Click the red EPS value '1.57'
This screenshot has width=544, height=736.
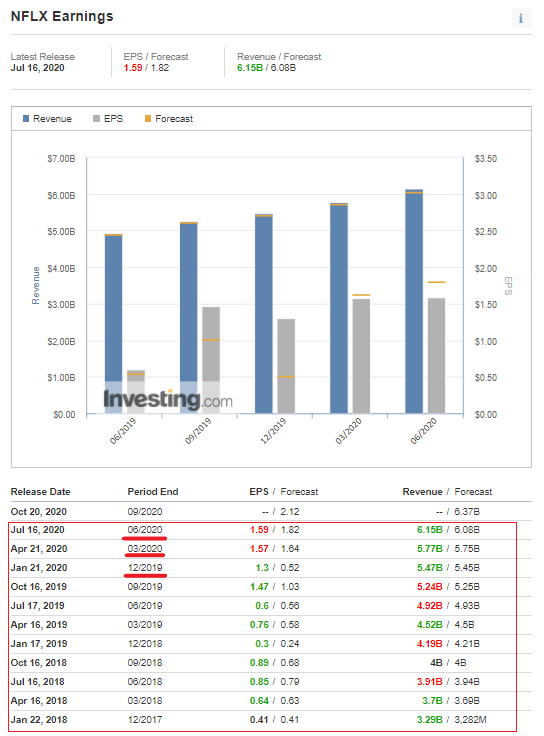(259, 549)
